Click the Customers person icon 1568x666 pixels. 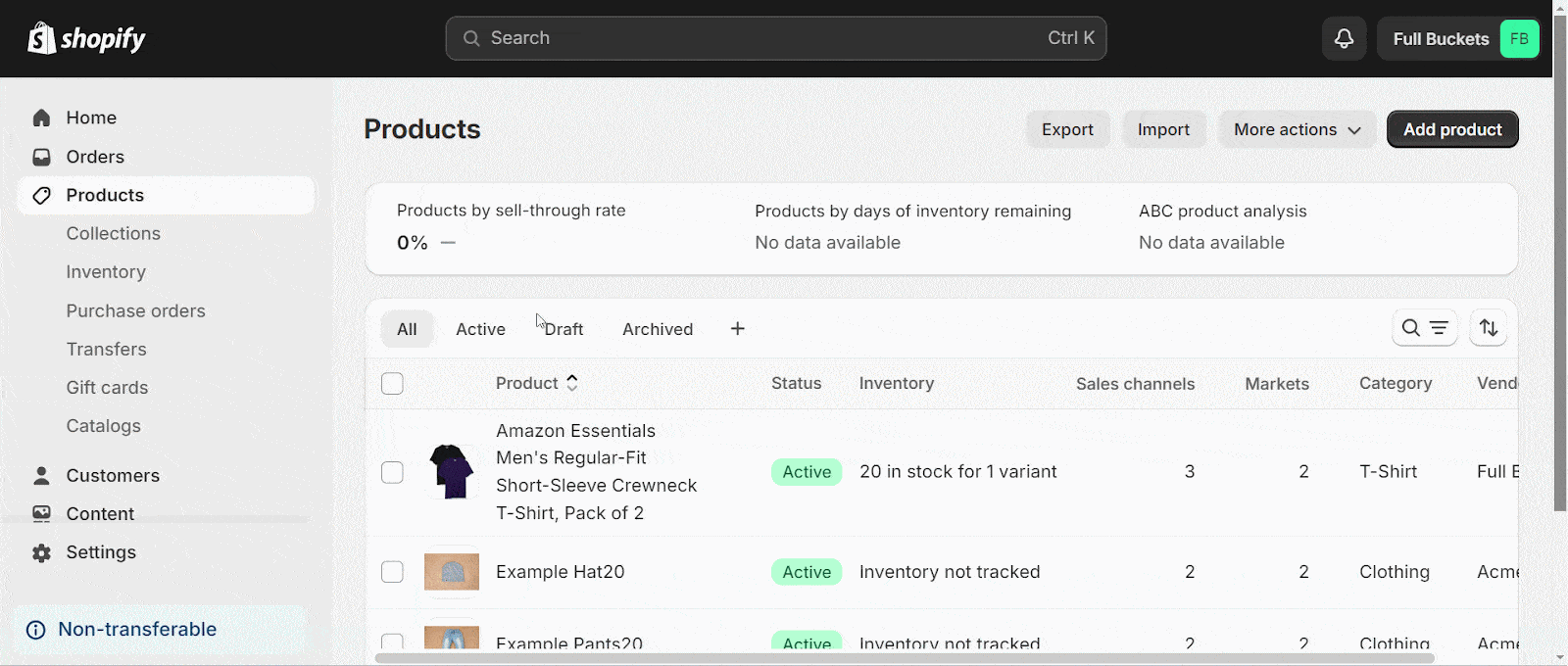41,475
